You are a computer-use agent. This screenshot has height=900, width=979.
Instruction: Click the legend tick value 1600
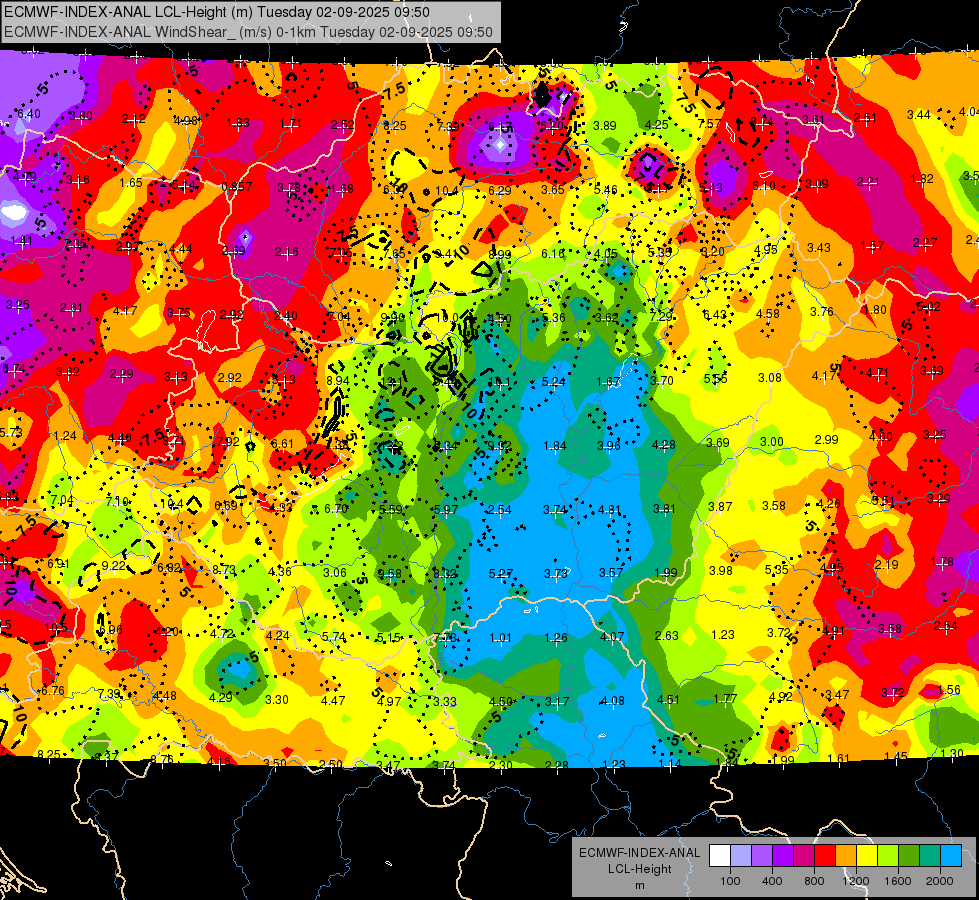(x=897, y=881)
